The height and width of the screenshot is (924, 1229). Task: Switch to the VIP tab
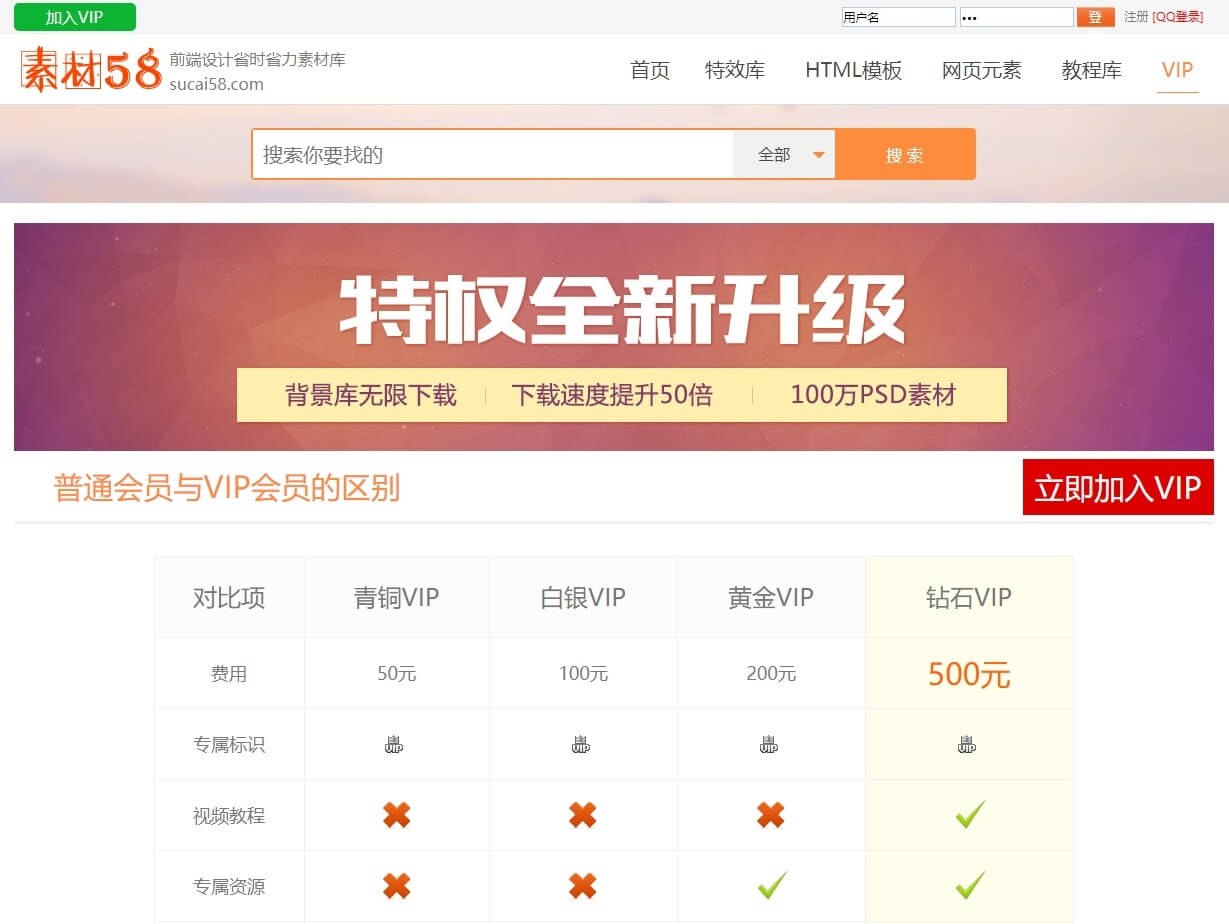point(1177,70)
